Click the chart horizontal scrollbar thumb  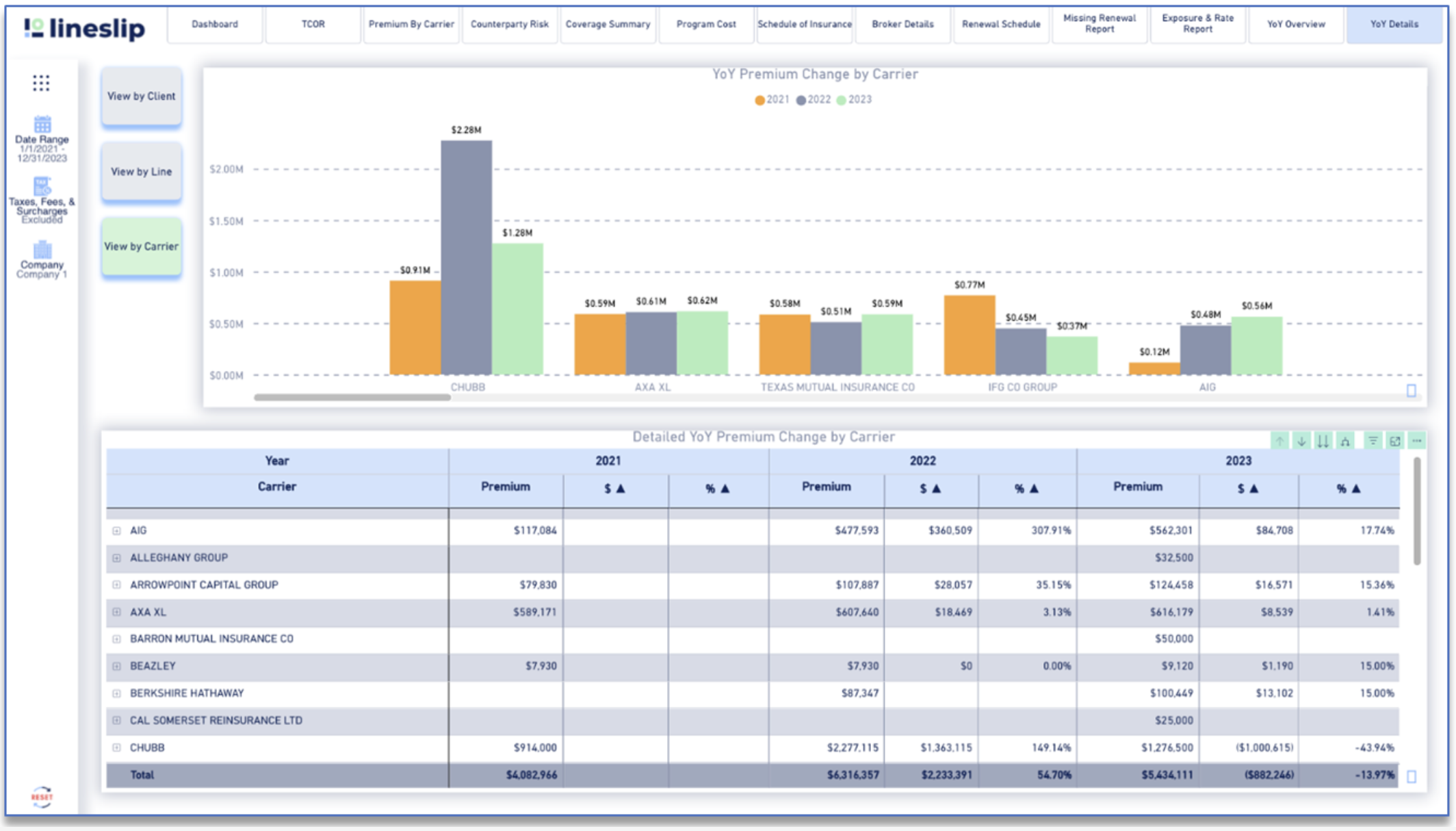tap(352, 397)
